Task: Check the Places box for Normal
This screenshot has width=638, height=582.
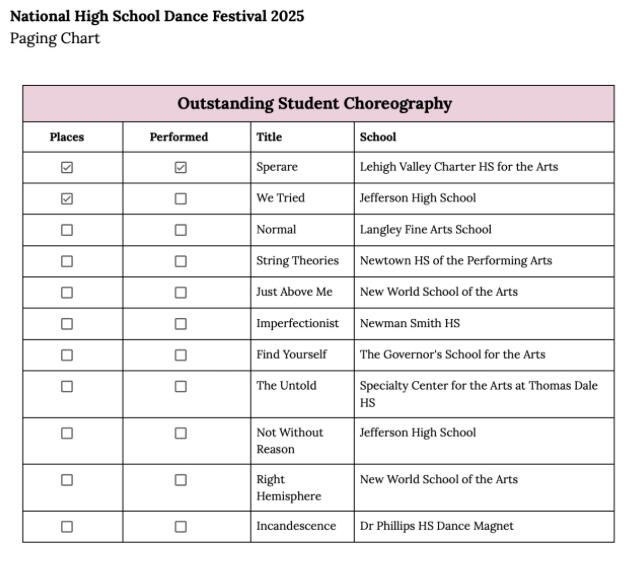Action: [67, 230]
